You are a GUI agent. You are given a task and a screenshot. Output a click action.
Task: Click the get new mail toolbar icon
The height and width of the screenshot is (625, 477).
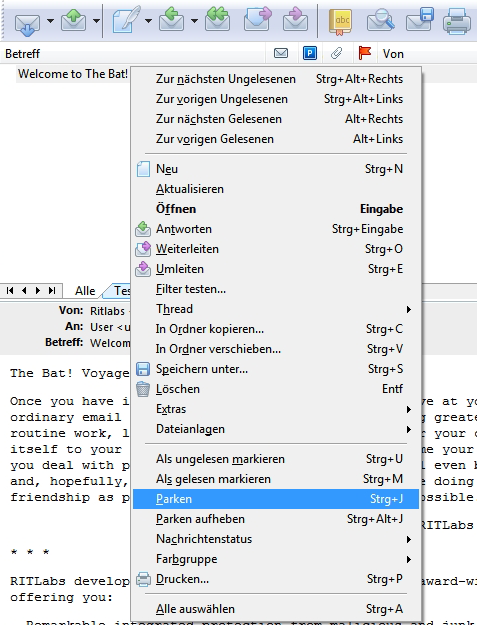click(x=27, y=24)
